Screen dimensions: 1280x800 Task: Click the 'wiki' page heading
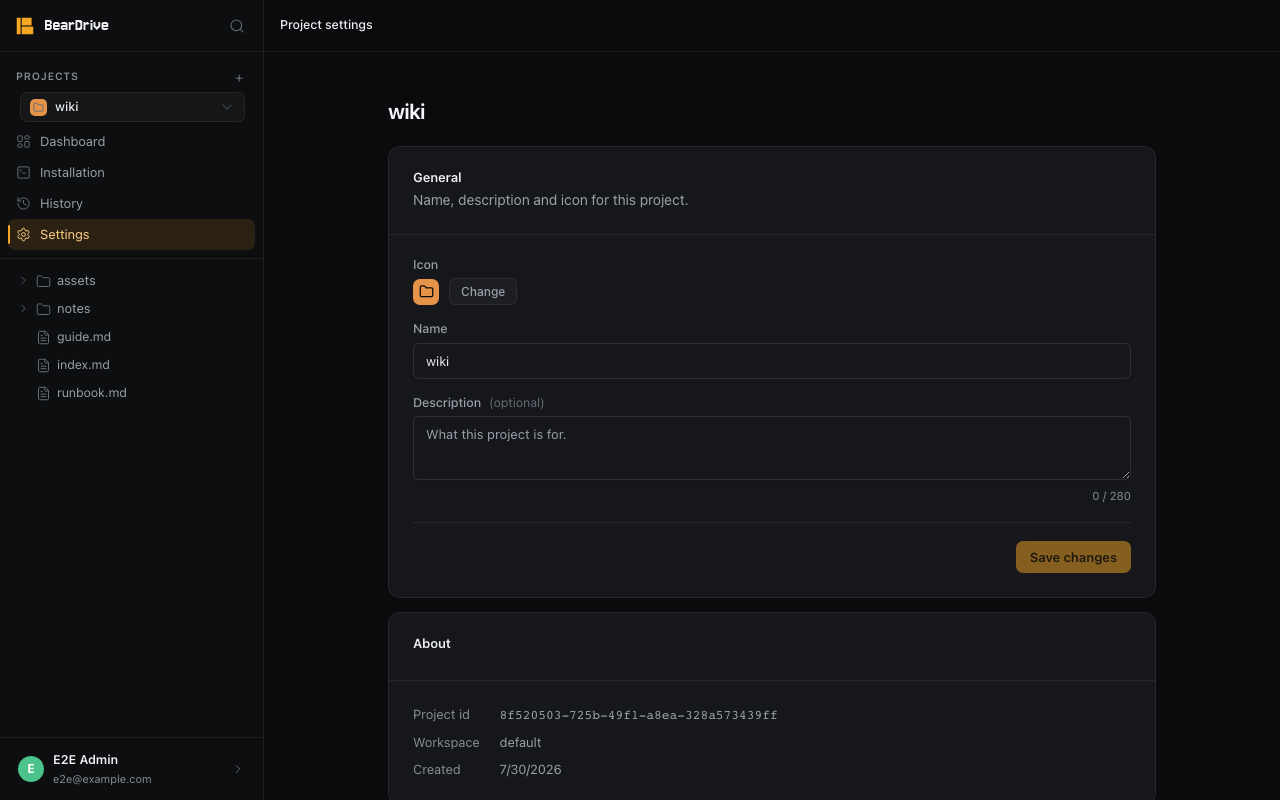[407, 111]
